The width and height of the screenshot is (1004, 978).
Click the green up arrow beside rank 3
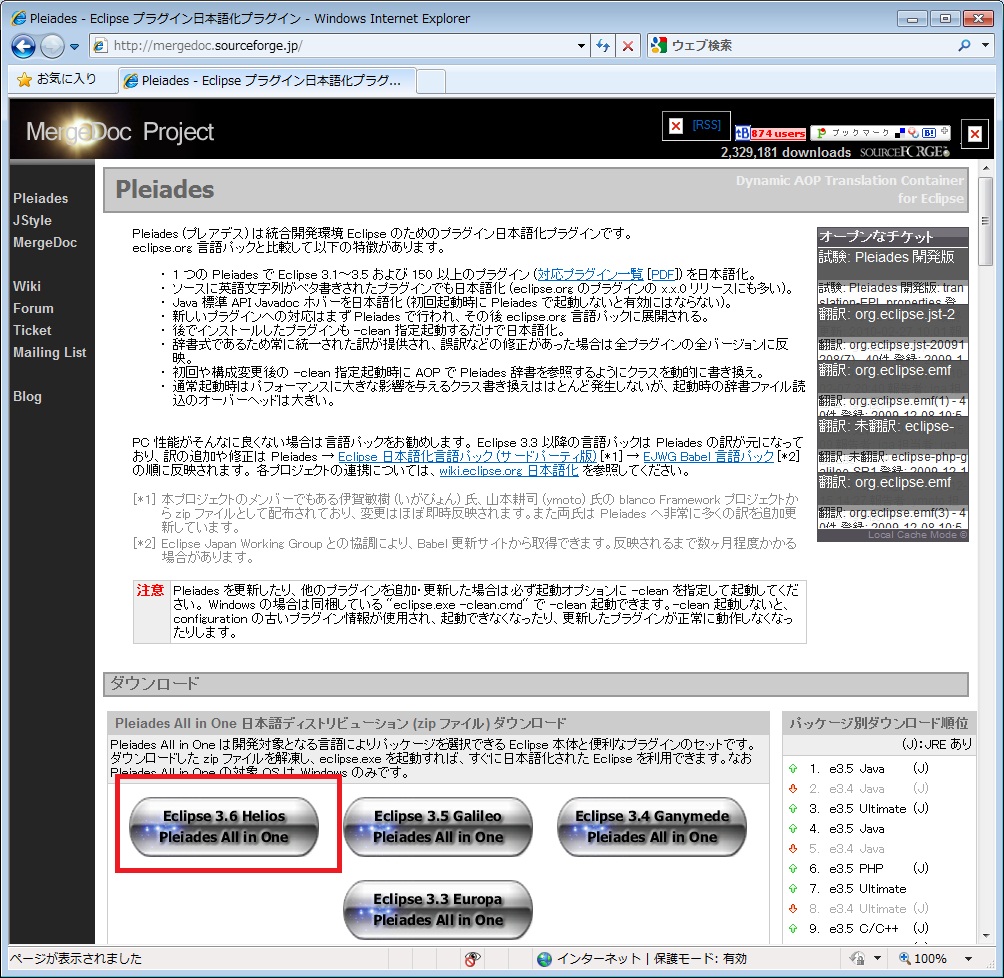click(793, 809)
